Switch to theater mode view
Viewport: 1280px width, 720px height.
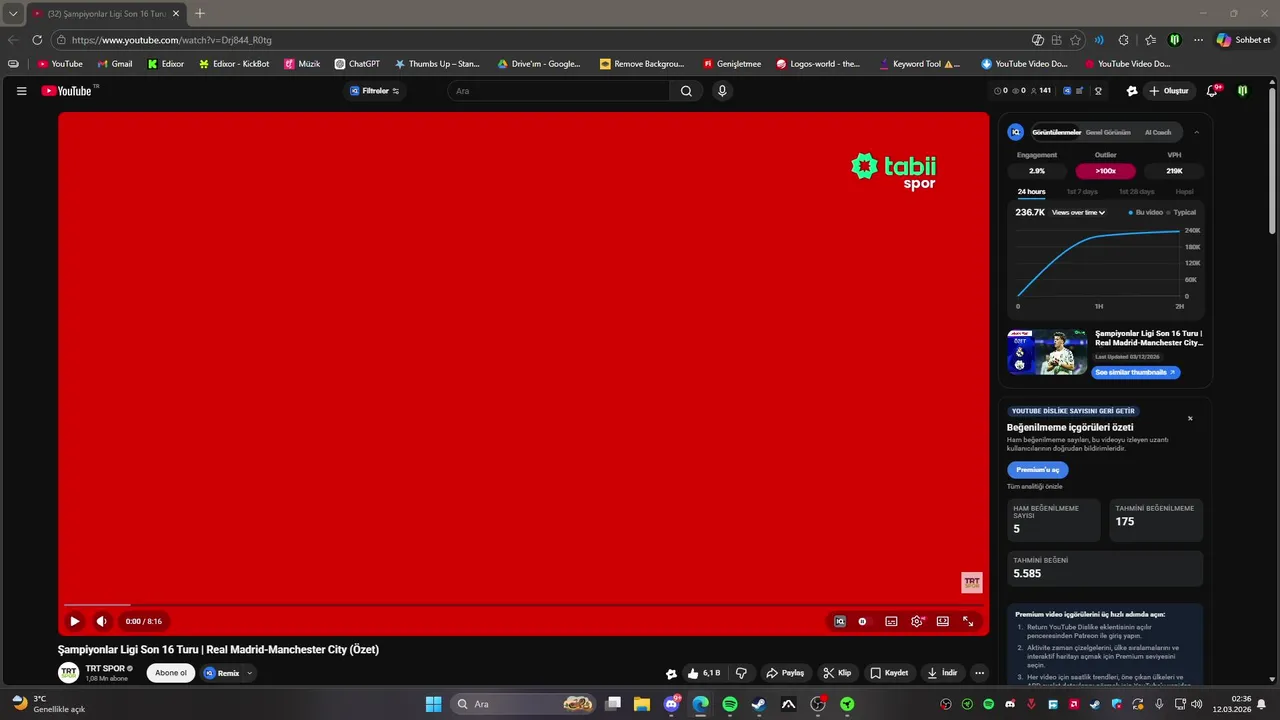942,621
